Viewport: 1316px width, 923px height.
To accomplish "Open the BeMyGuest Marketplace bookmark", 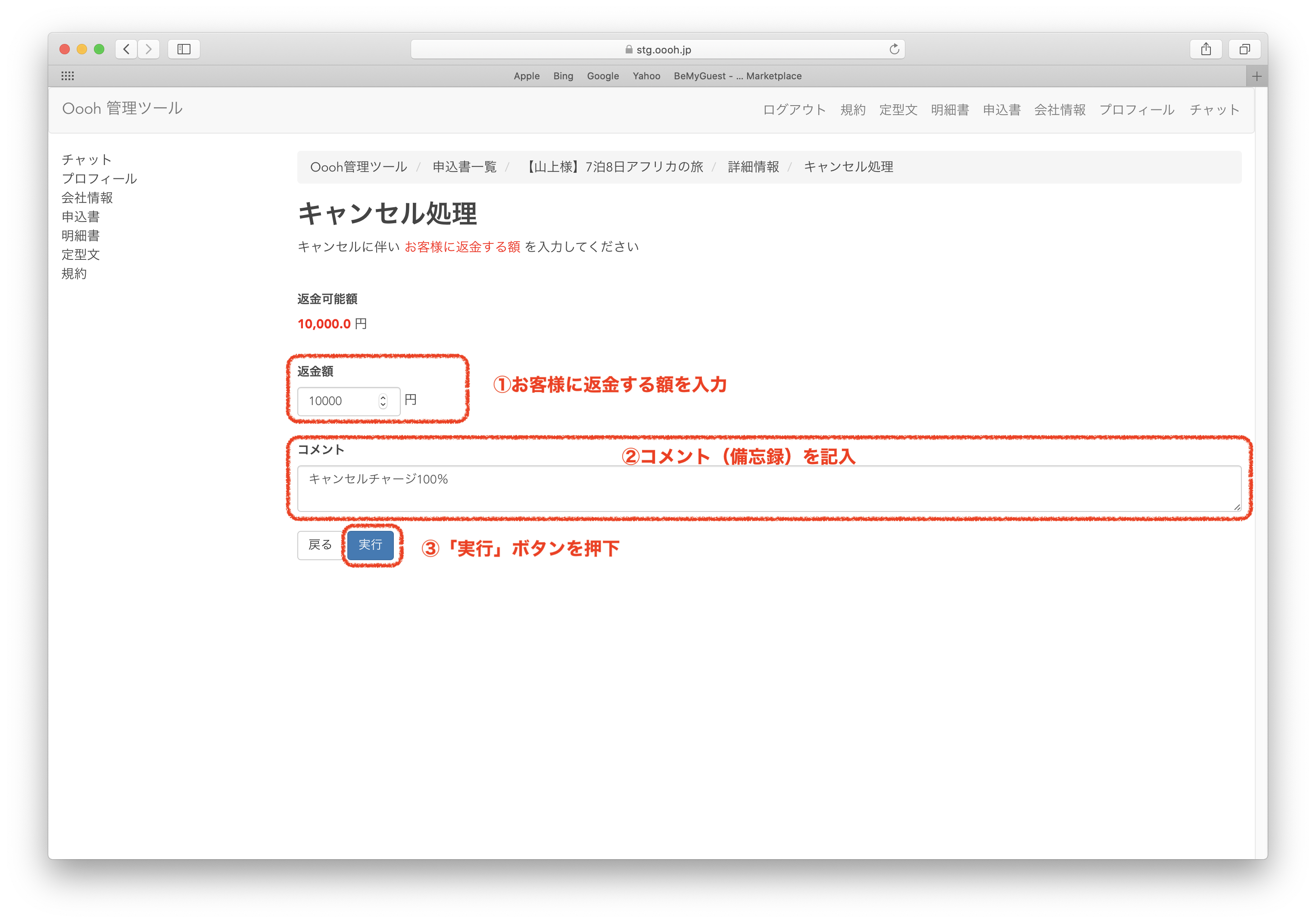I will point(737,76).
